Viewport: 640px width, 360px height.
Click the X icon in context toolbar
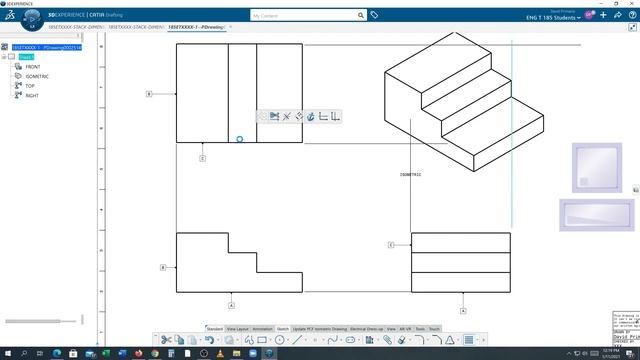click(x=287, y=117)
